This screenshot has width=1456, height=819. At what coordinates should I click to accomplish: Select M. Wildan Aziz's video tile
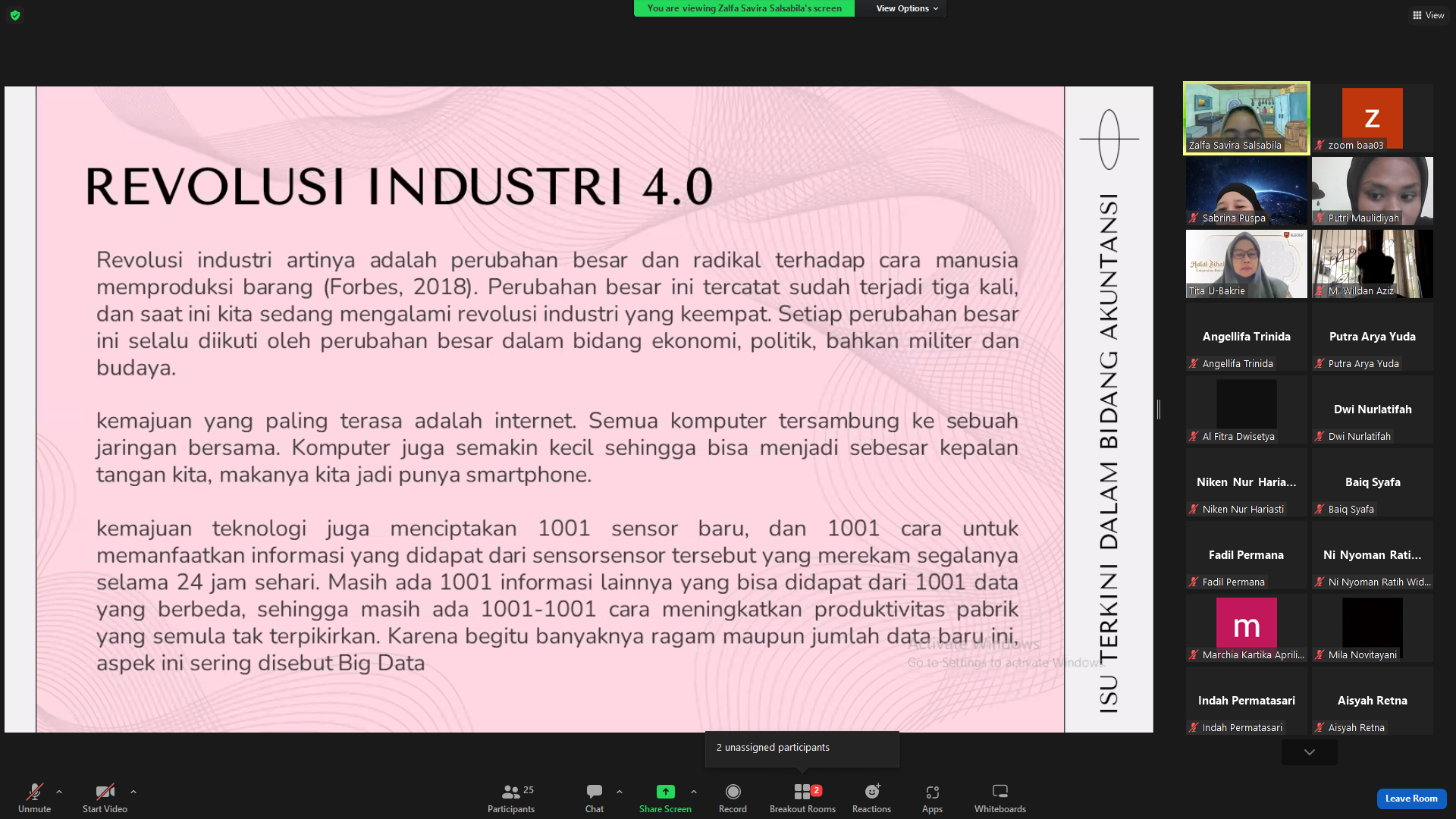pos(1373,264)
